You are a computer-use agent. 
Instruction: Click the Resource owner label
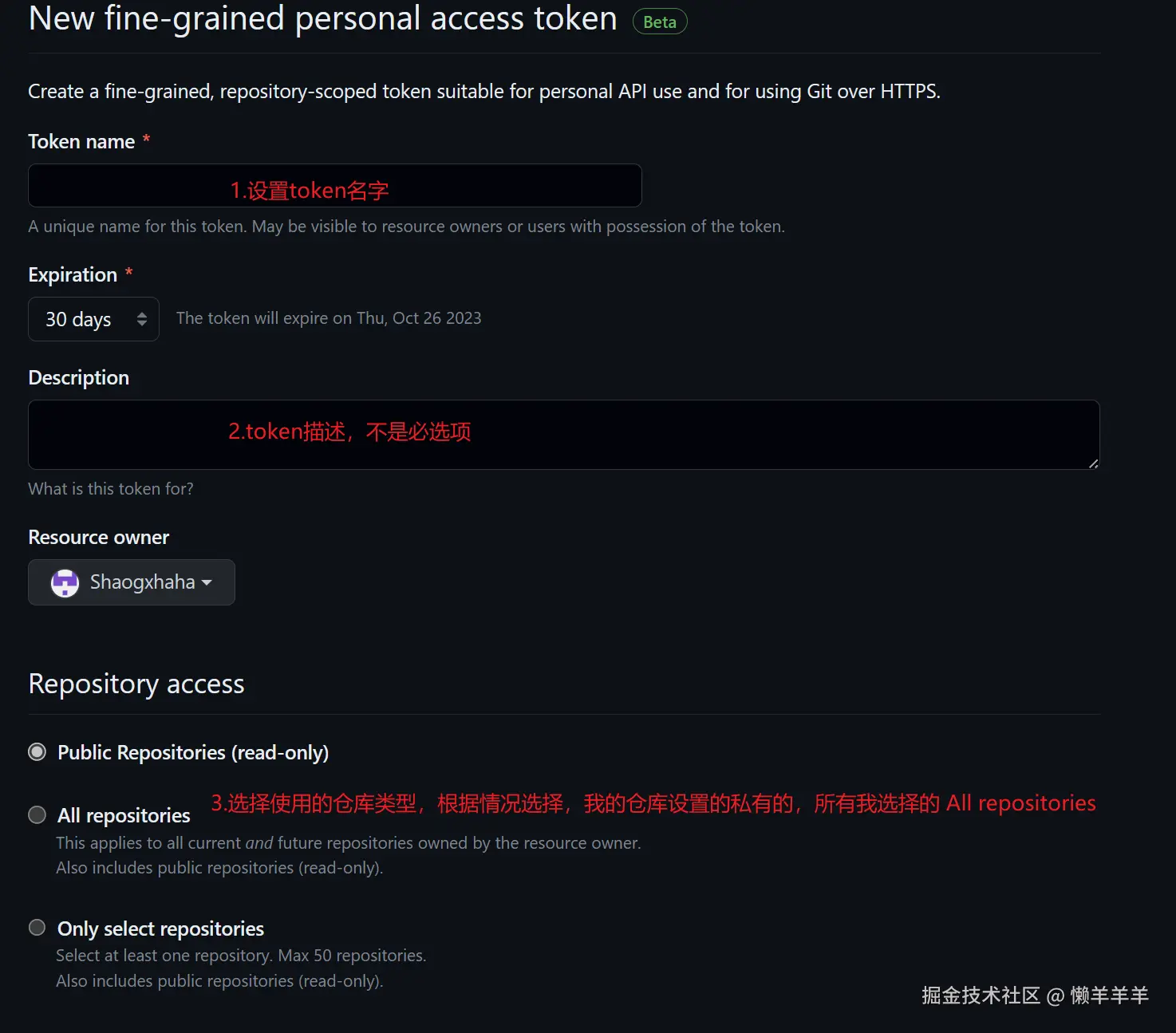point(99,538)
